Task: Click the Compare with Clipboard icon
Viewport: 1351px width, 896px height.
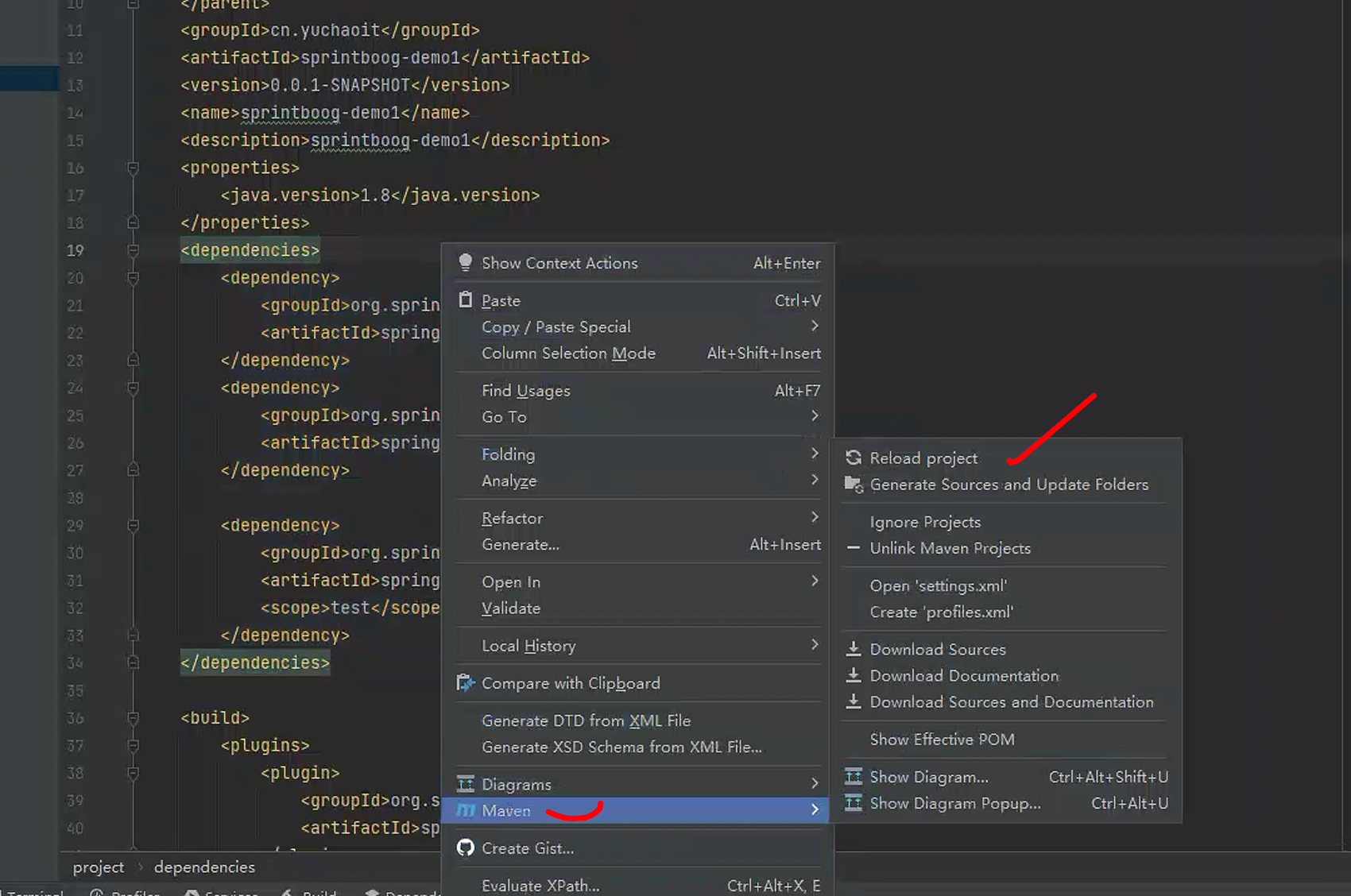Action: coord(466,683)
